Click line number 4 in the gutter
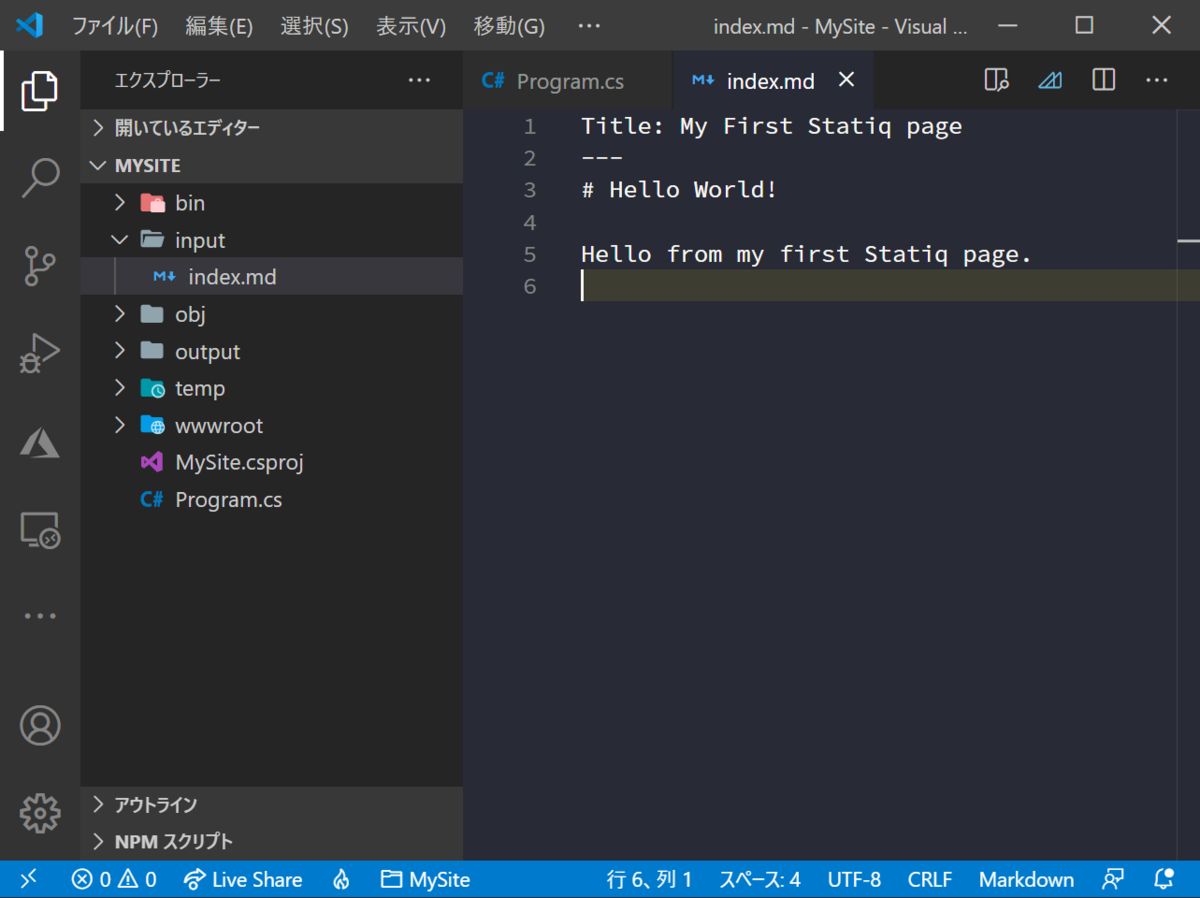1200x898 pixels. 530,222
